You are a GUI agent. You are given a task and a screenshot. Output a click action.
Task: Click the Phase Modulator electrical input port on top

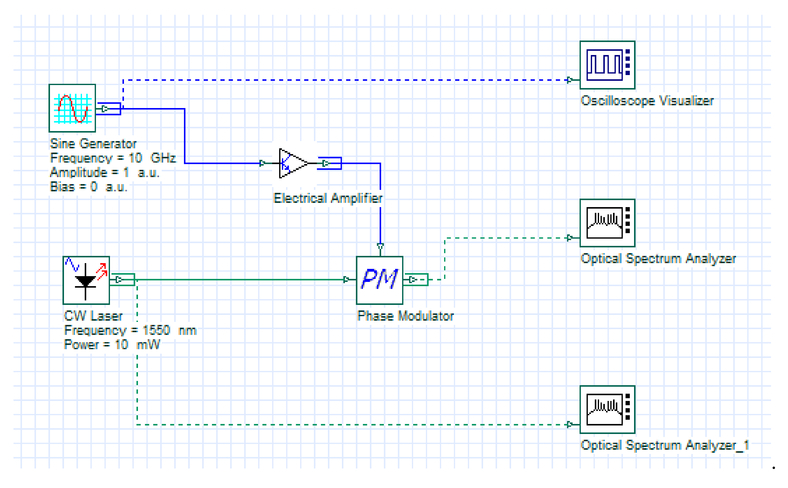click(380, 247)
